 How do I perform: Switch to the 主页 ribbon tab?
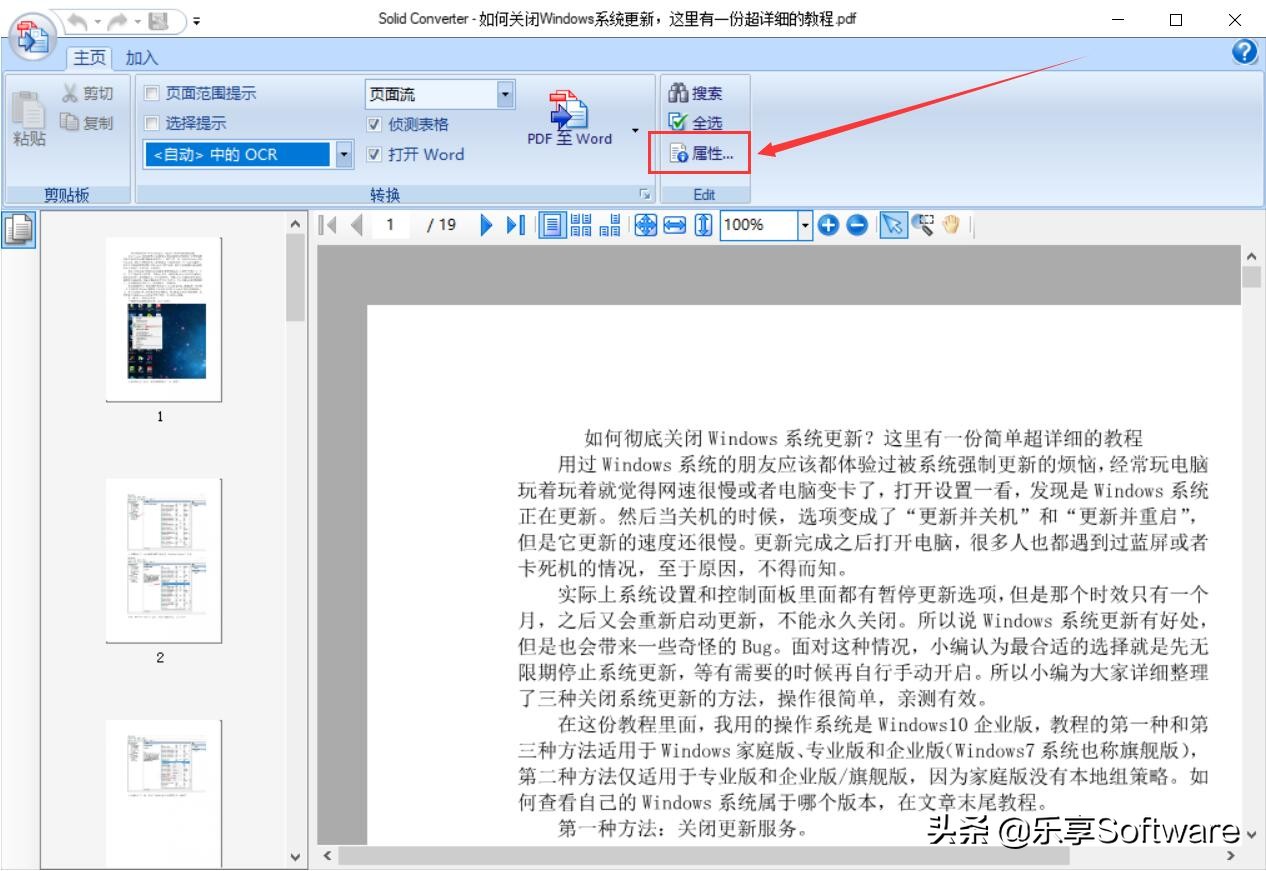91,58
